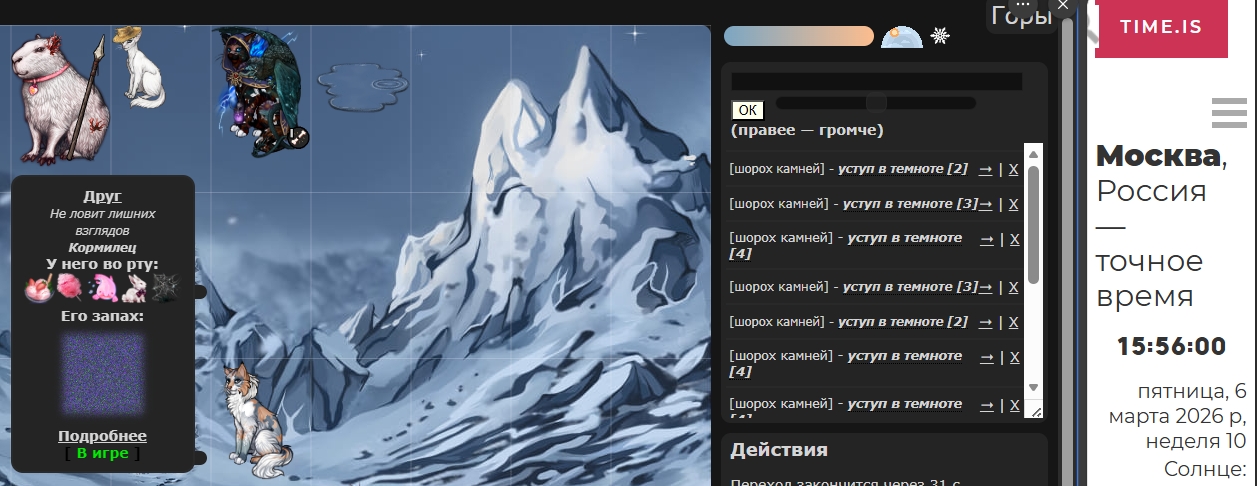This screenshot has width=1257, height=486.
Task: Inspect the cobweb mouth item
Action: (165, 288)
